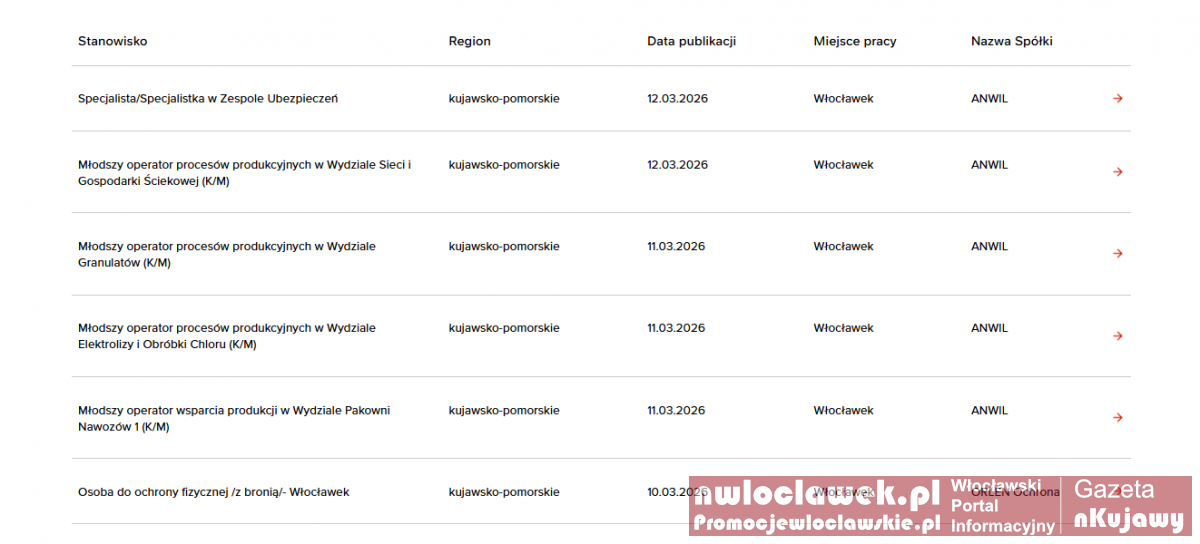Click the Nazwa Spółki column header
The image size is (1200, 544).
pos(1011,41)
